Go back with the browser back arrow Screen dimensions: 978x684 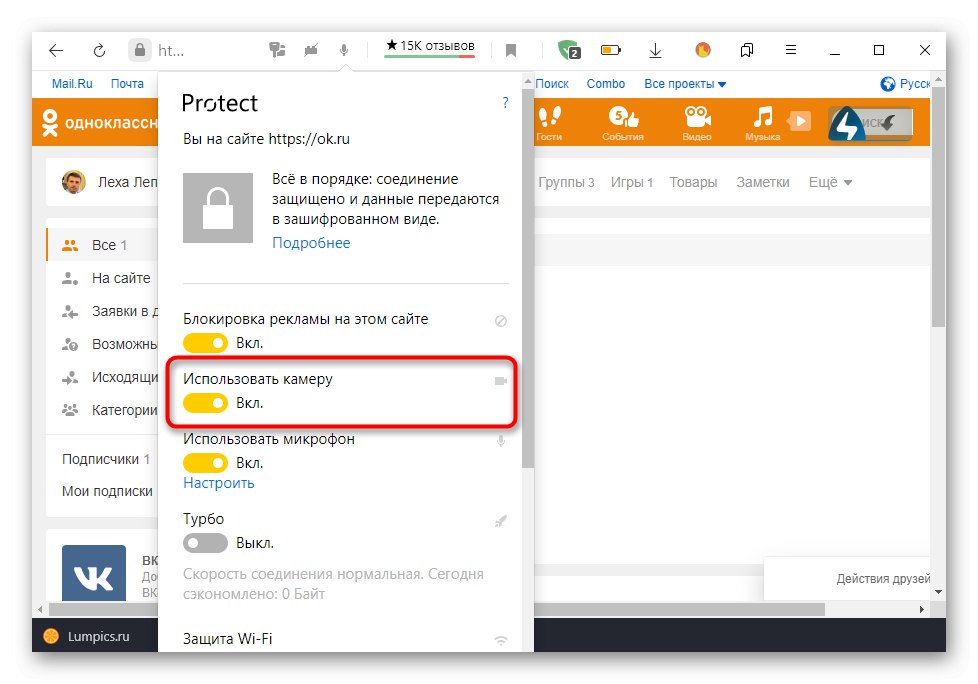coord(56,51)
